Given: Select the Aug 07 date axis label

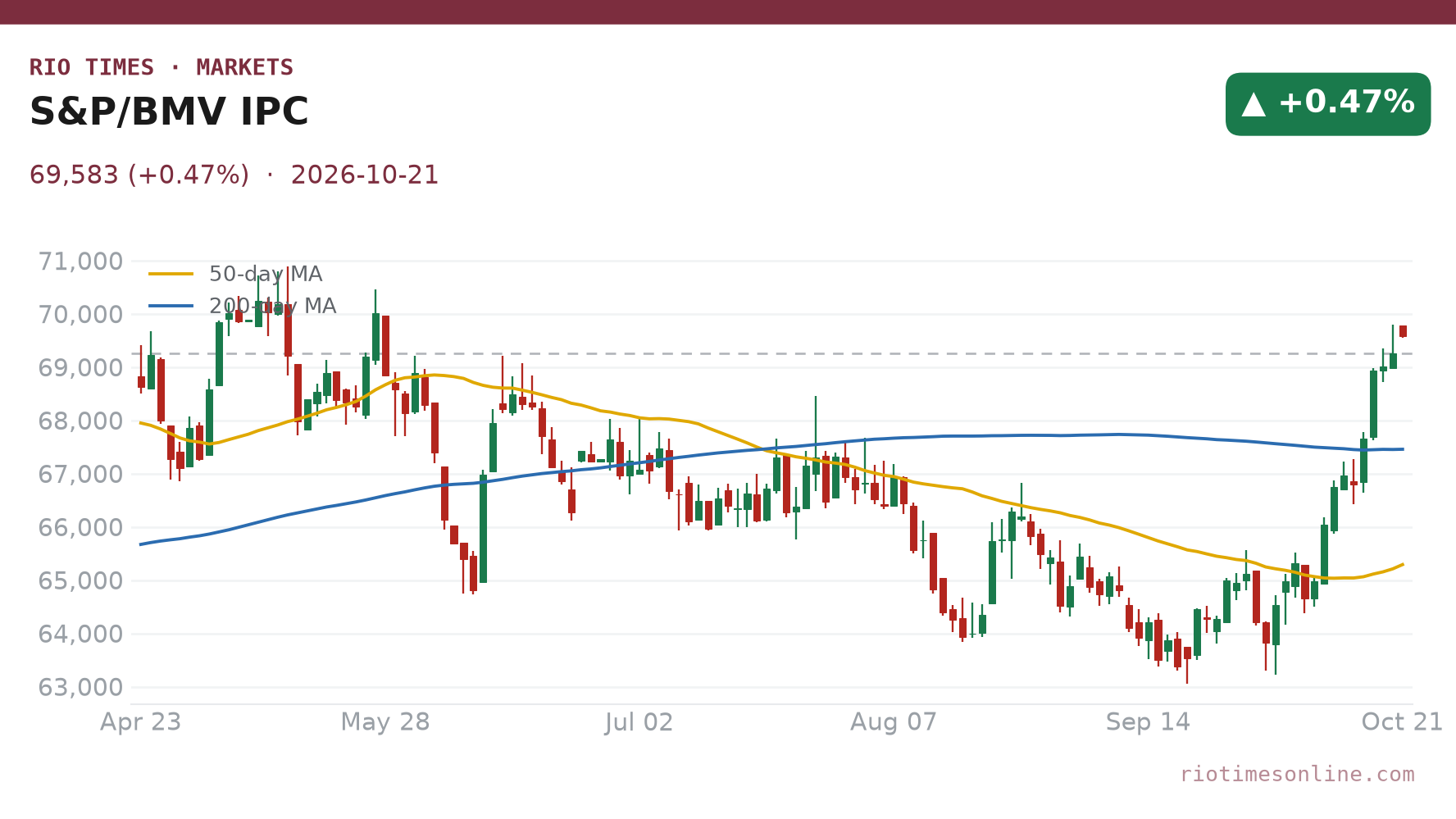Looking at the screenshot, I should pyautogui.click(x=894, y=722).
